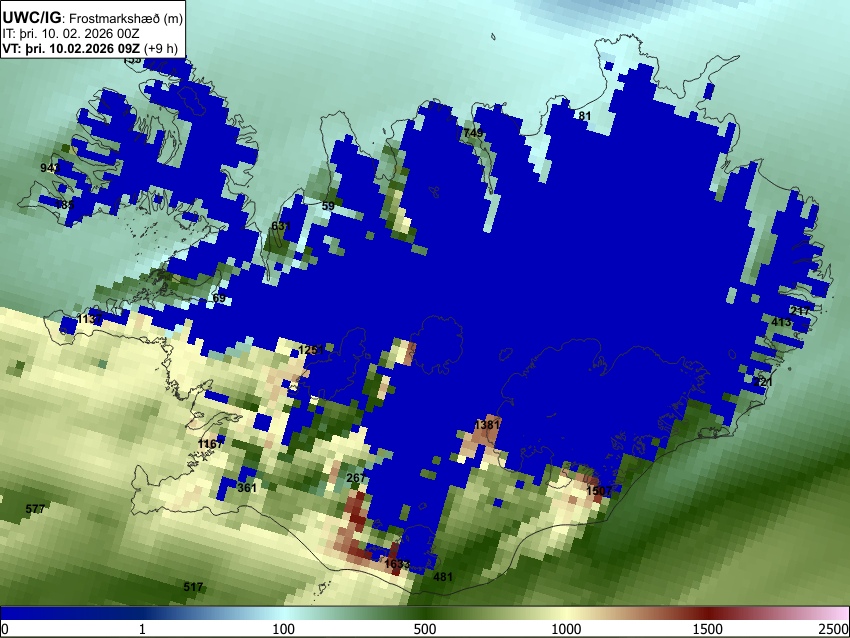Screen dimensions: 850x638
Task: Click the 631 value on the map
Action: (x=281, y=226)
